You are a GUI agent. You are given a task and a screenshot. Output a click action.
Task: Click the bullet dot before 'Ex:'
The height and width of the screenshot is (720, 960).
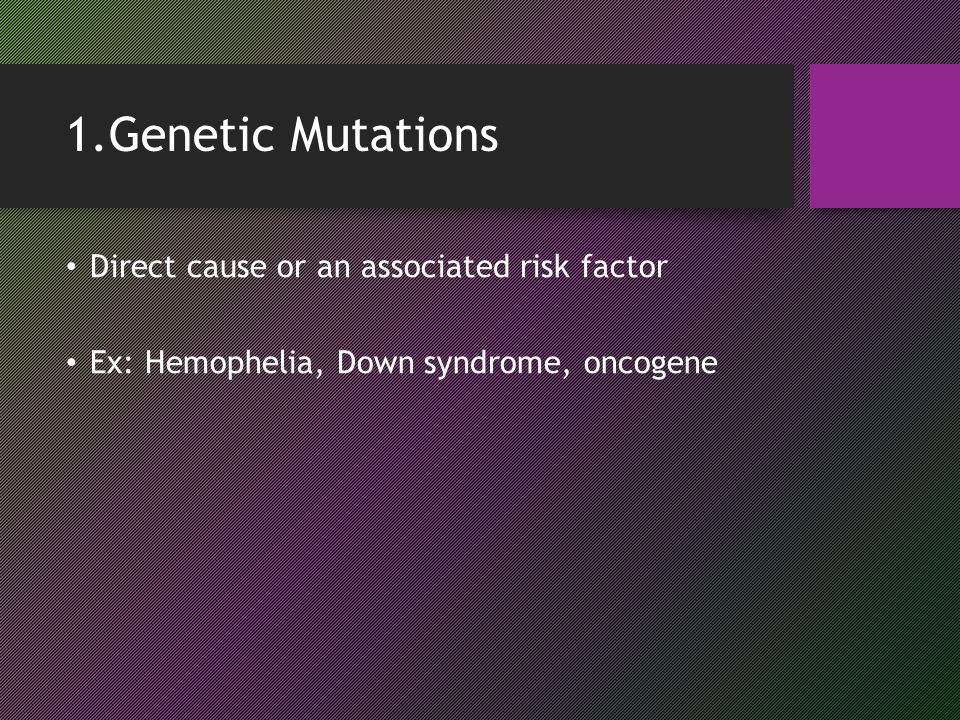72,363
